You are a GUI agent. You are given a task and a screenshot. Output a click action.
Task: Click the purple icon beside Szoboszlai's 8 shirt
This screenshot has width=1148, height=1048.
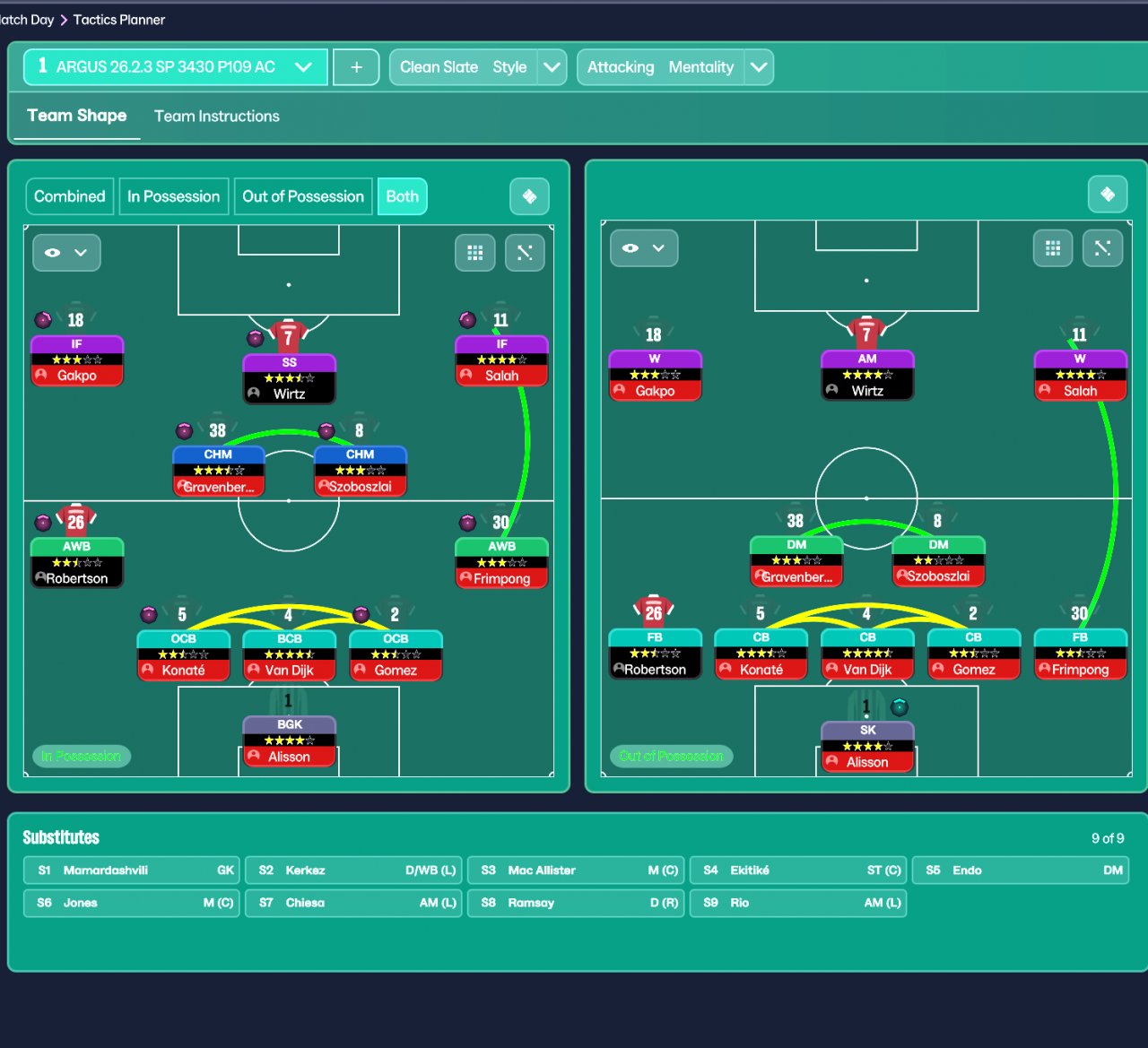(x=326, y=430)
